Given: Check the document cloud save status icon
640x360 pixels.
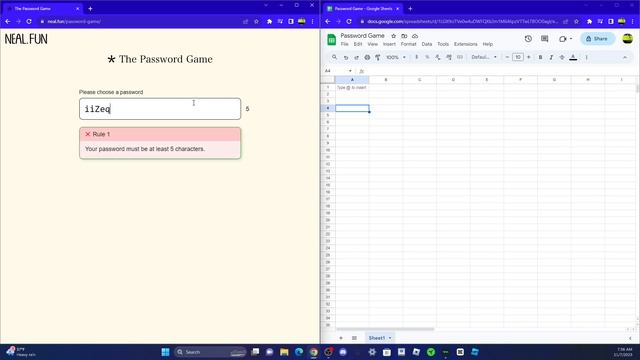Looking at the screenshot, I should [x=415, y=36].
